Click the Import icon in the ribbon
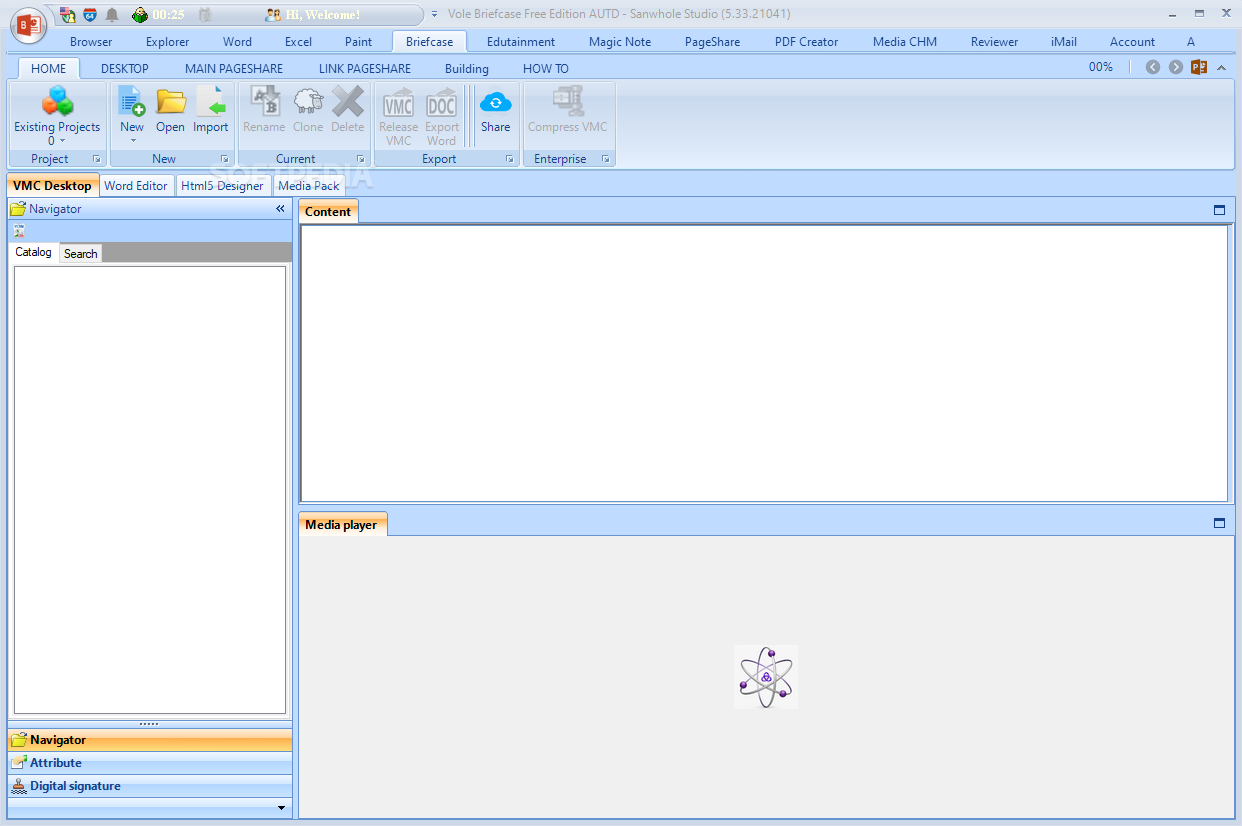This screenshot has height=826, width=1242. coord(211,101)
